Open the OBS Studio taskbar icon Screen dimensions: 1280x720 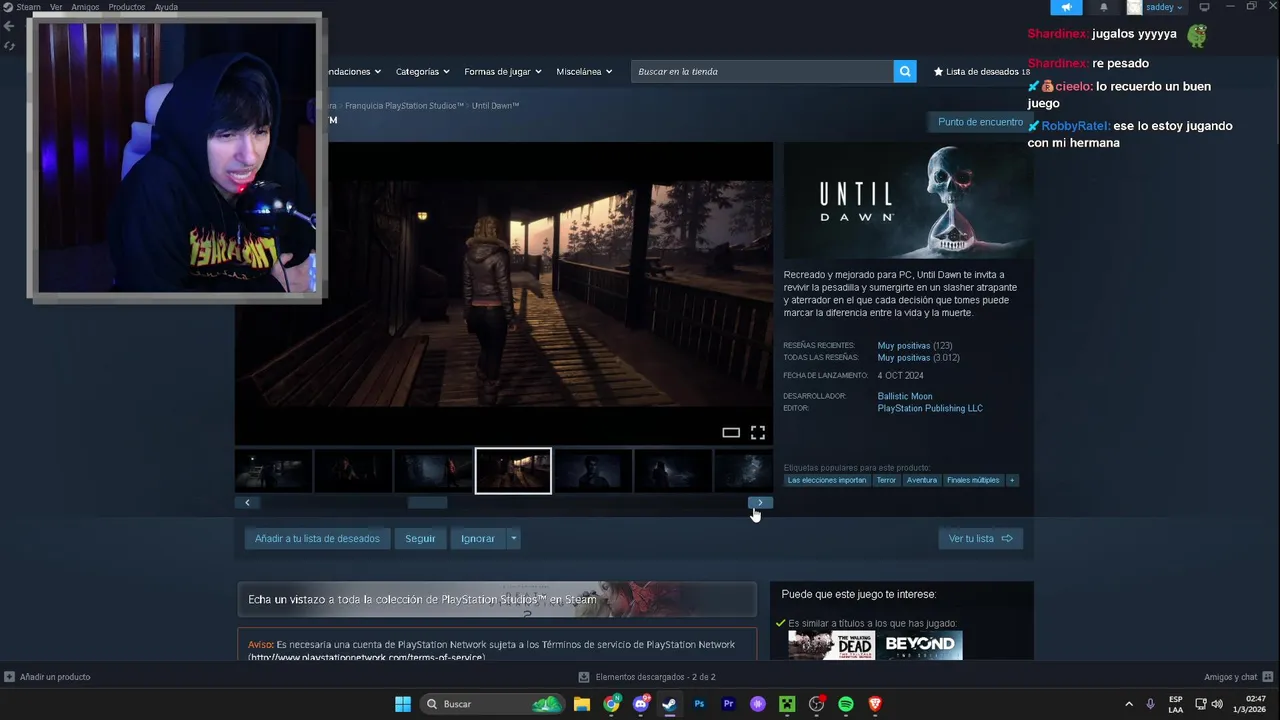[x=817, y=704]
